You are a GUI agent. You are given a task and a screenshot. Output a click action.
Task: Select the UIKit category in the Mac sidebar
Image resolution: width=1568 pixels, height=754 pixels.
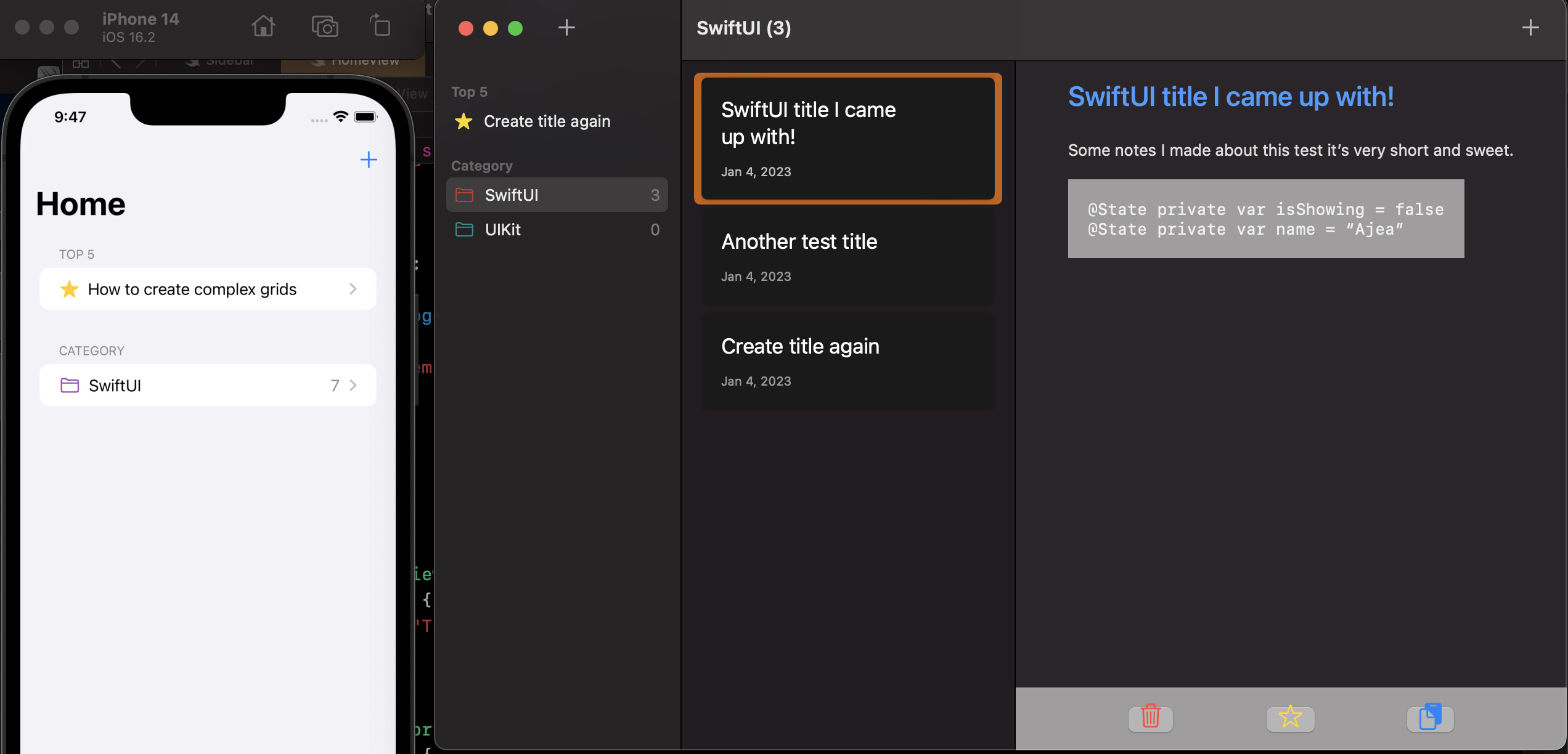[x=557, y=230]
